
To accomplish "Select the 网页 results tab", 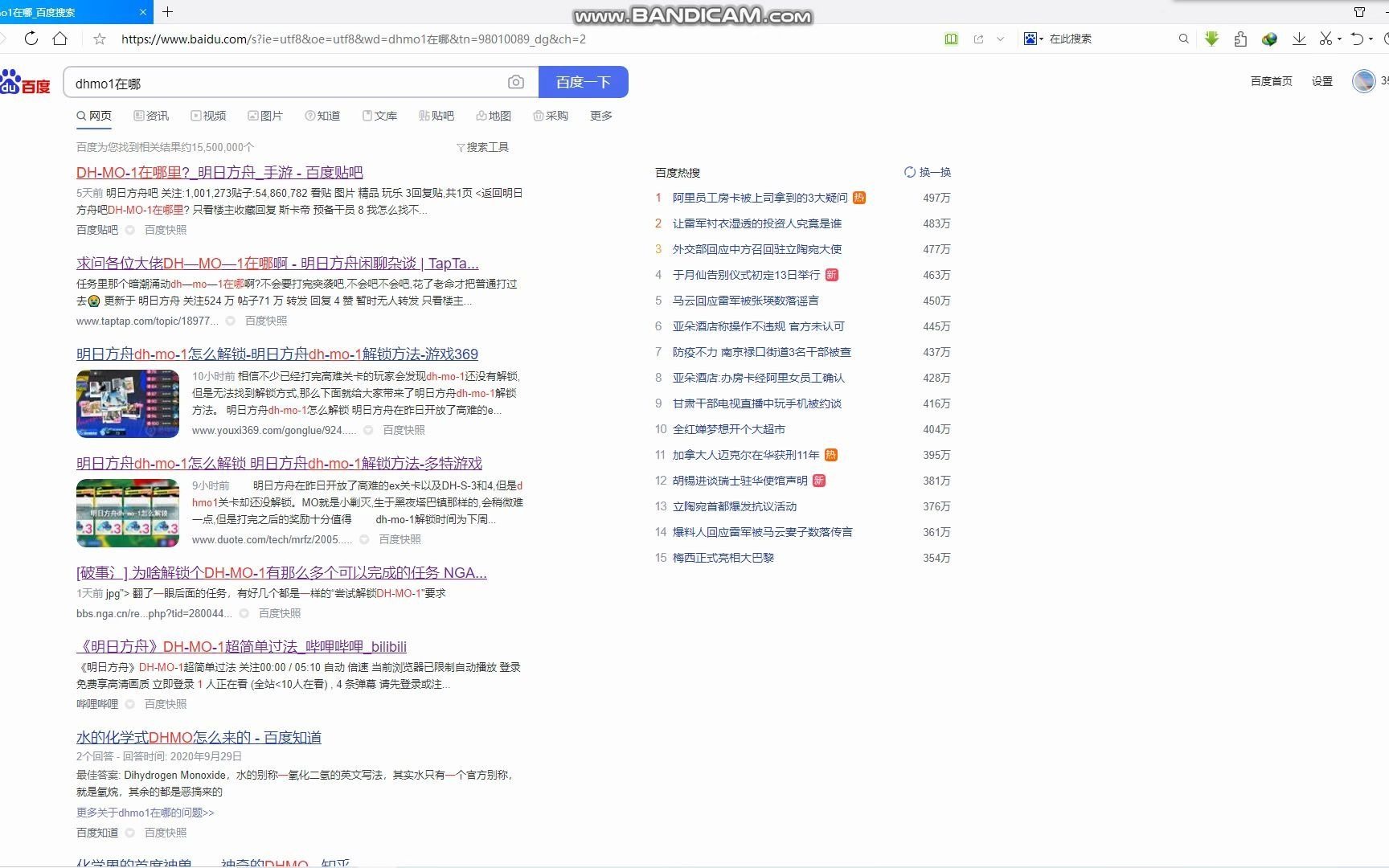I will click(94, 116).
